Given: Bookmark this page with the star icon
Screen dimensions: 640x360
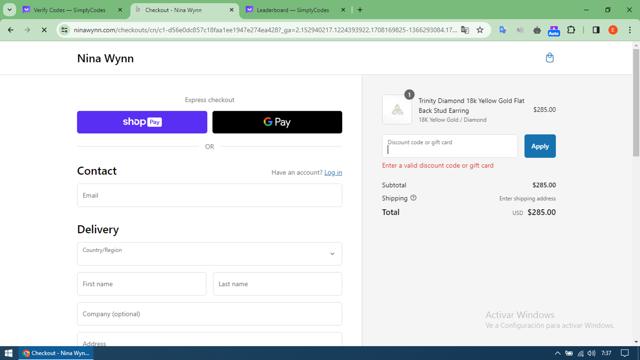Looking at the screenshot, I should coord(480,30).
